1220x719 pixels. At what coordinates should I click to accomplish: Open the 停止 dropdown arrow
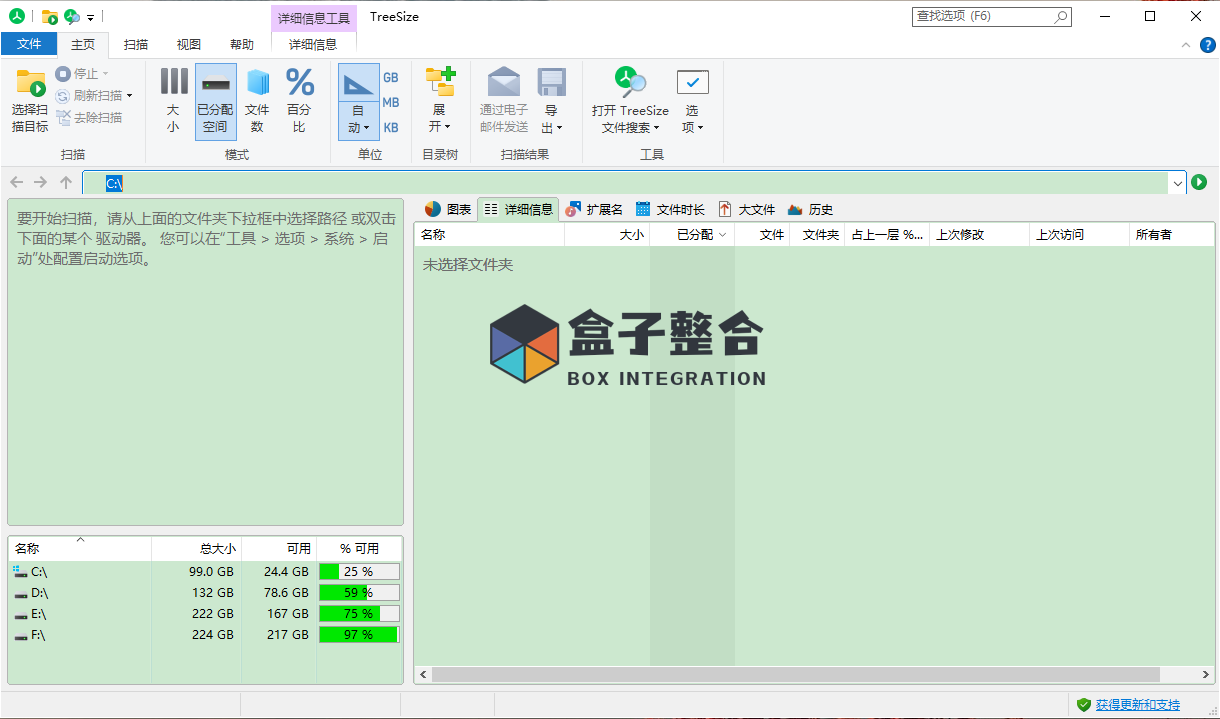tap(105, 74)
